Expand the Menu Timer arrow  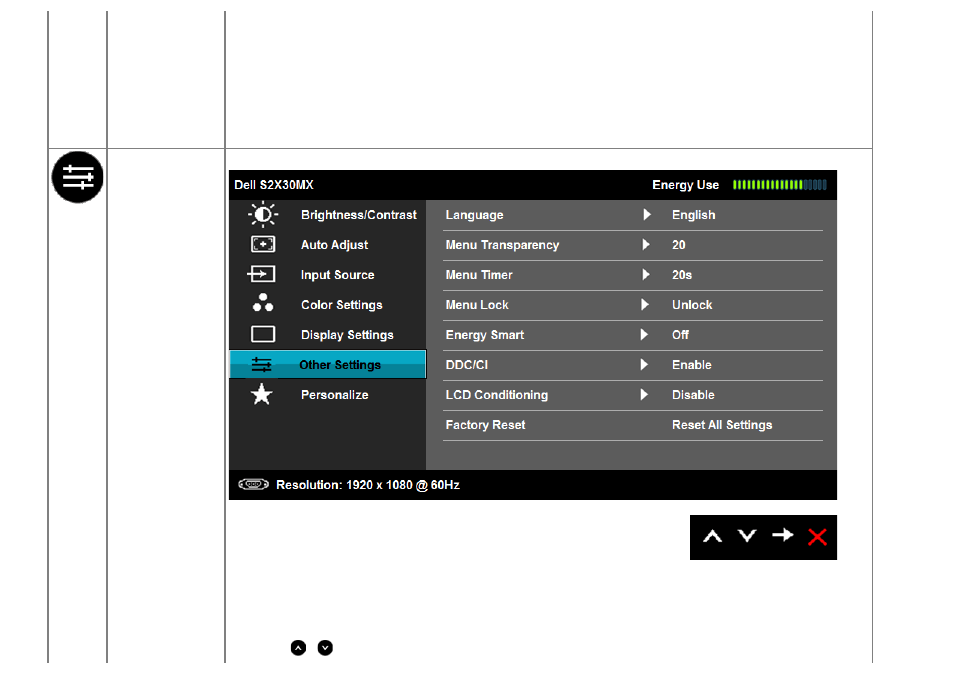tap(646, 274)
